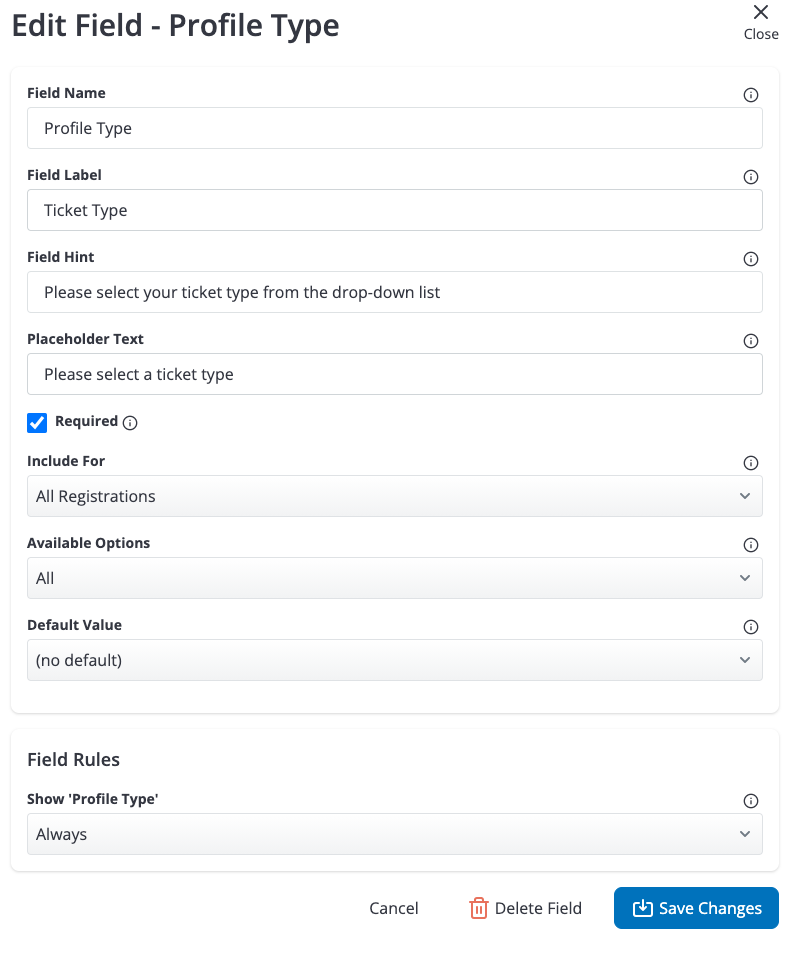The width and height of the screenshot is (785, 953).
Task: Expand the Available Options dropdown
Action: click(394, 578)
